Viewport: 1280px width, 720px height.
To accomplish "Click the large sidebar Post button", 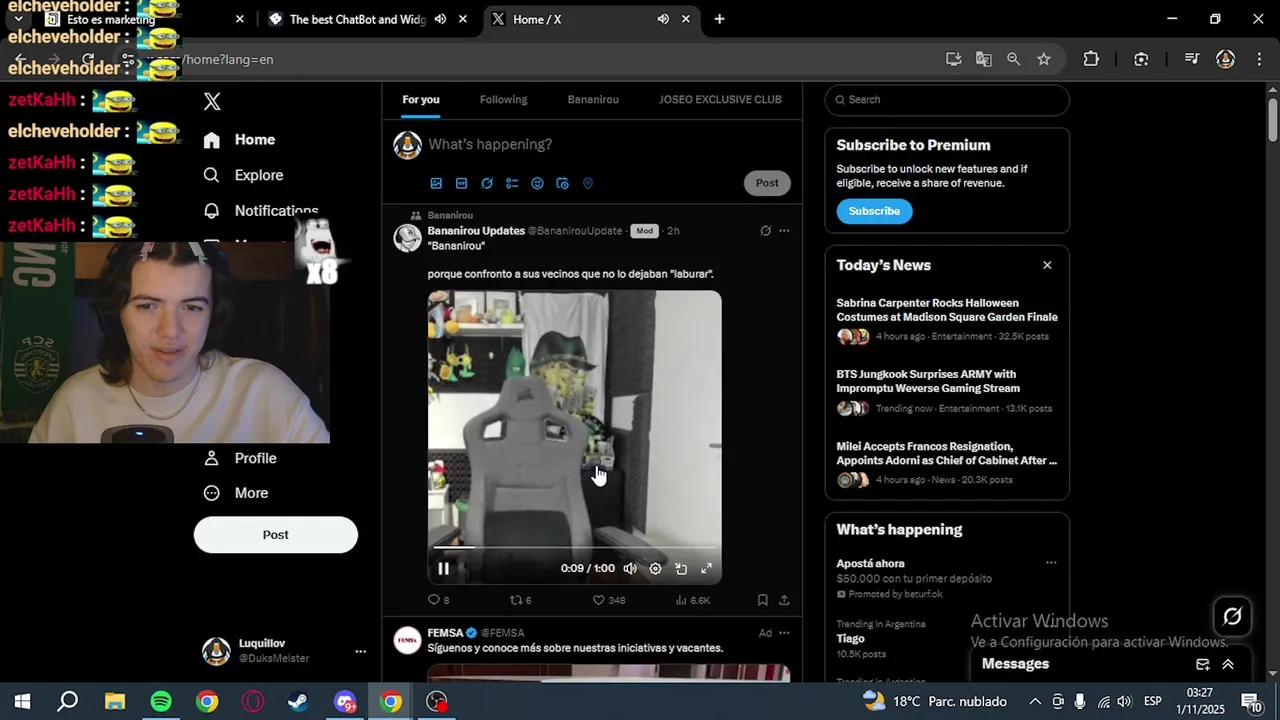I will click(275, 535).
